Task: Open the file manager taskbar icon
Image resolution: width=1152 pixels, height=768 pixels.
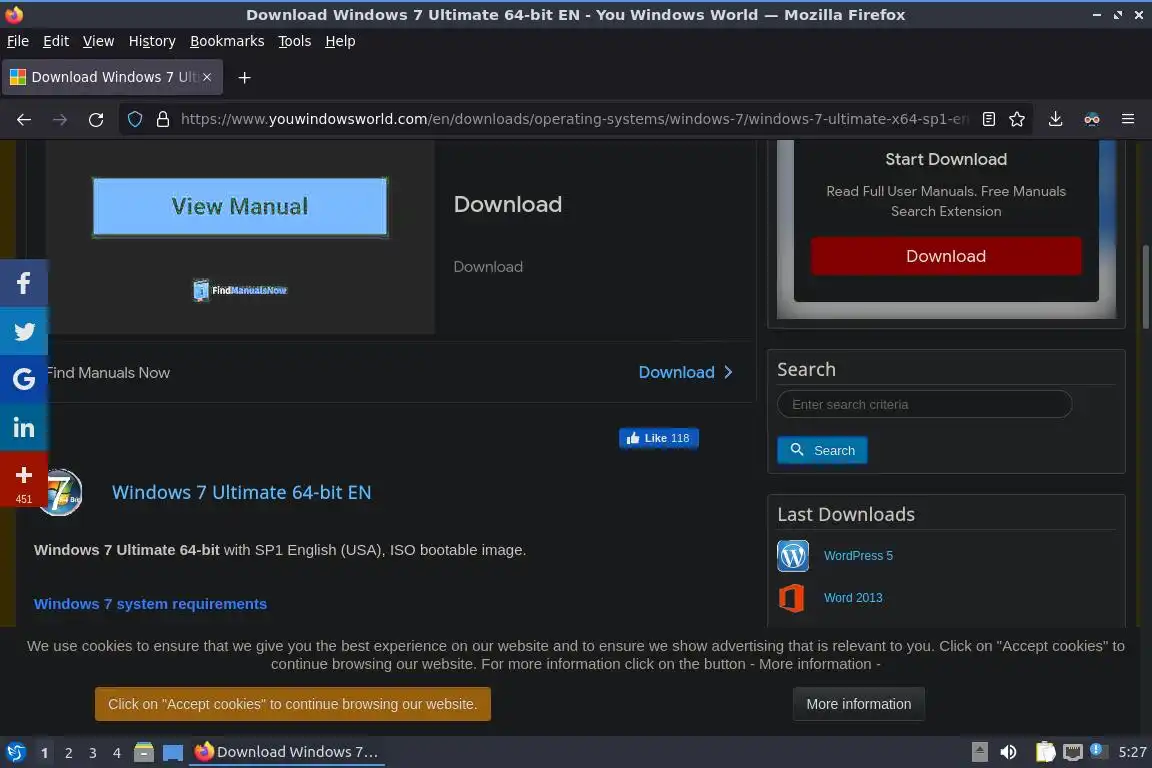Action: click(144, 752)
